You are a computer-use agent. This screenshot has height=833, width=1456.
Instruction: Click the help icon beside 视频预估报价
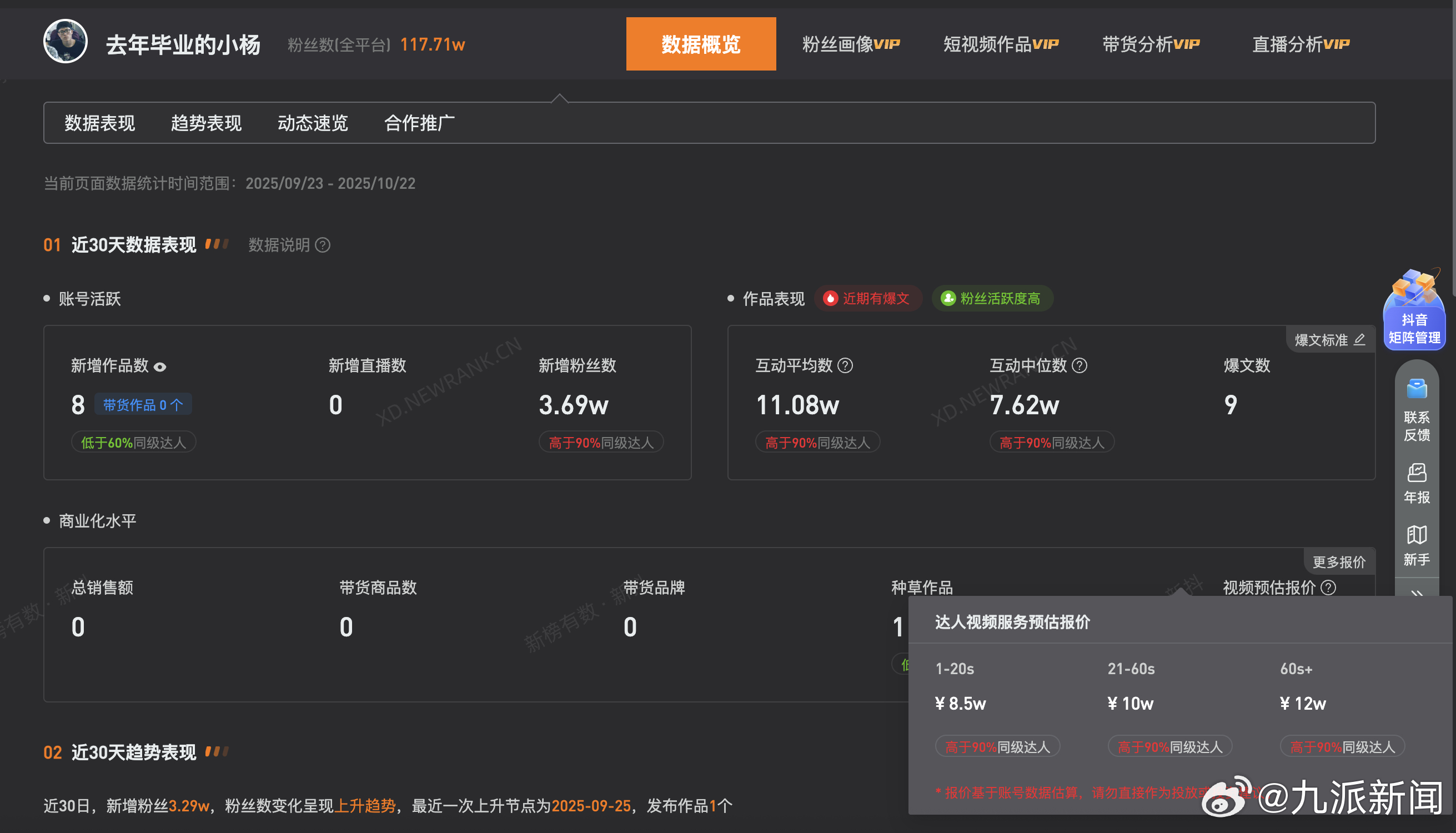[x=1328, y=588]
